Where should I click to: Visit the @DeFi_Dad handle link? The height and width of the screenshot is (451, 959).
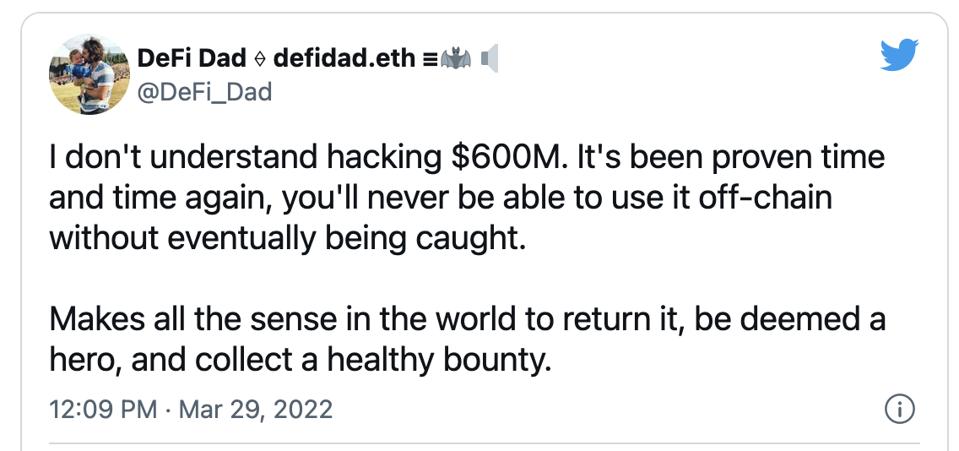204,92
